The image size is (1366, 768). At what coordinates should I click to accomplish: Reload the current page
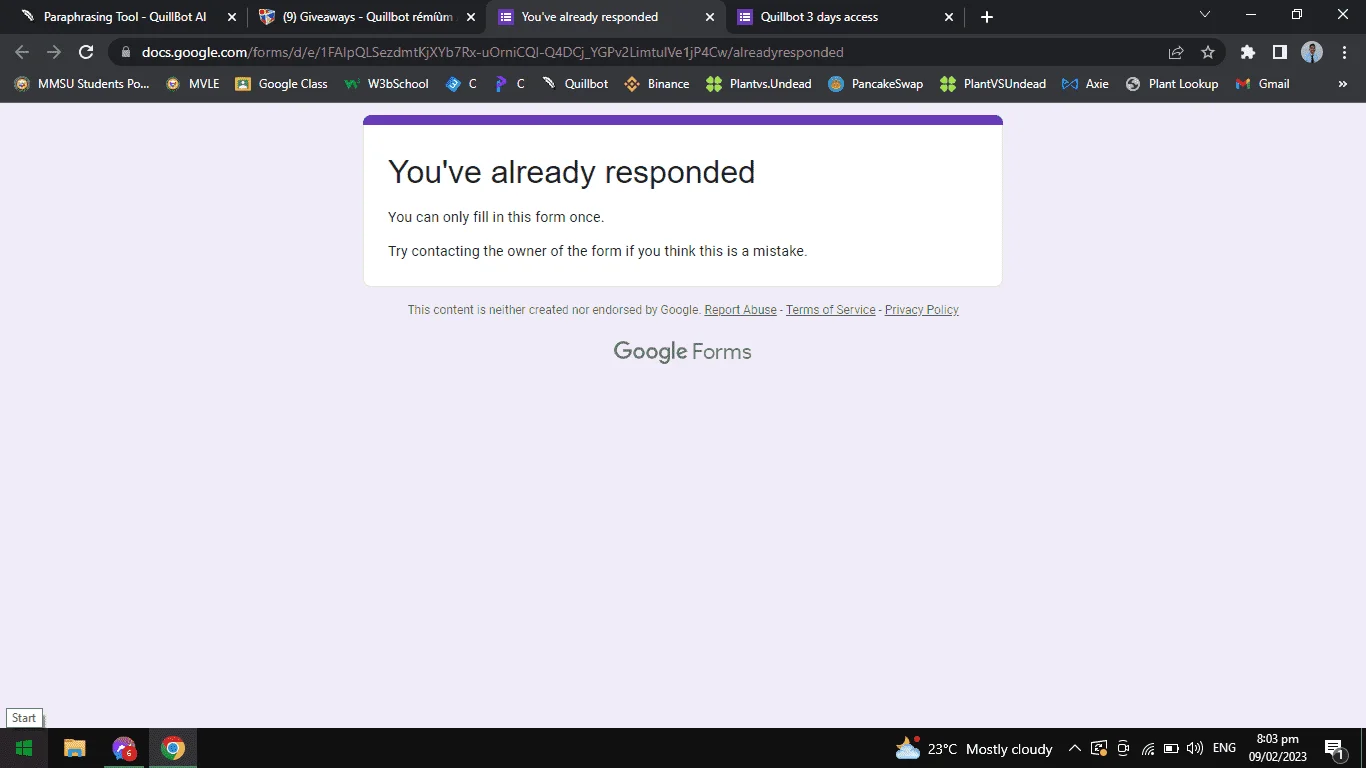point(86,52)
